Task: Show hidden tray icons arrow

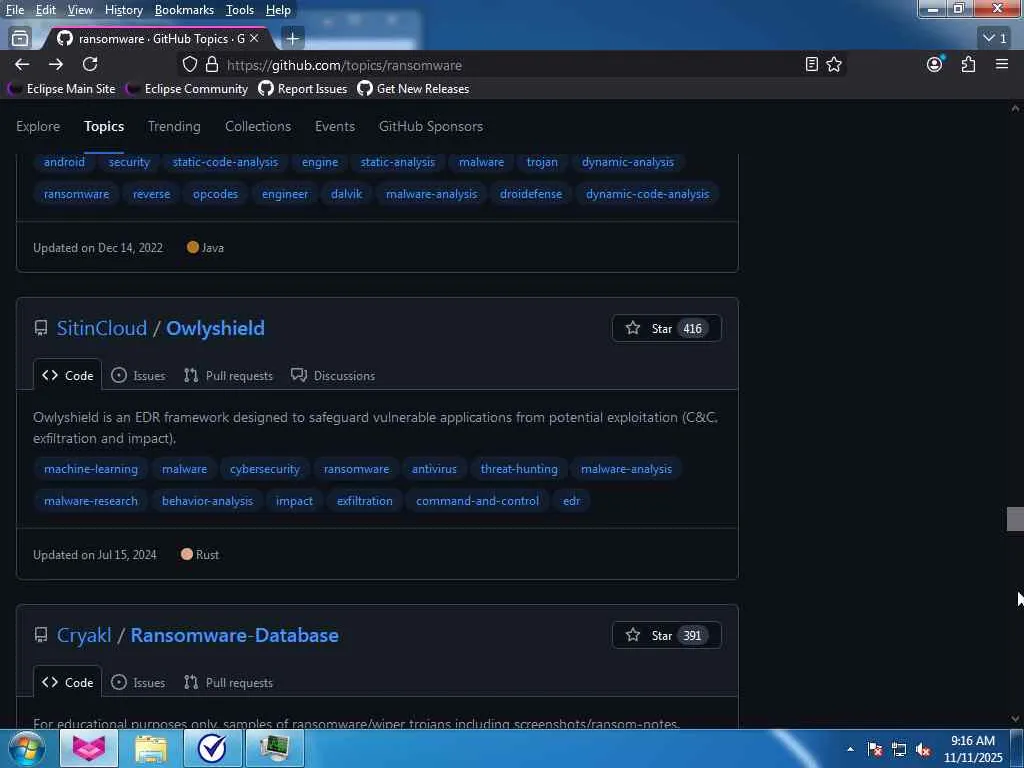Action: [850, 749]
